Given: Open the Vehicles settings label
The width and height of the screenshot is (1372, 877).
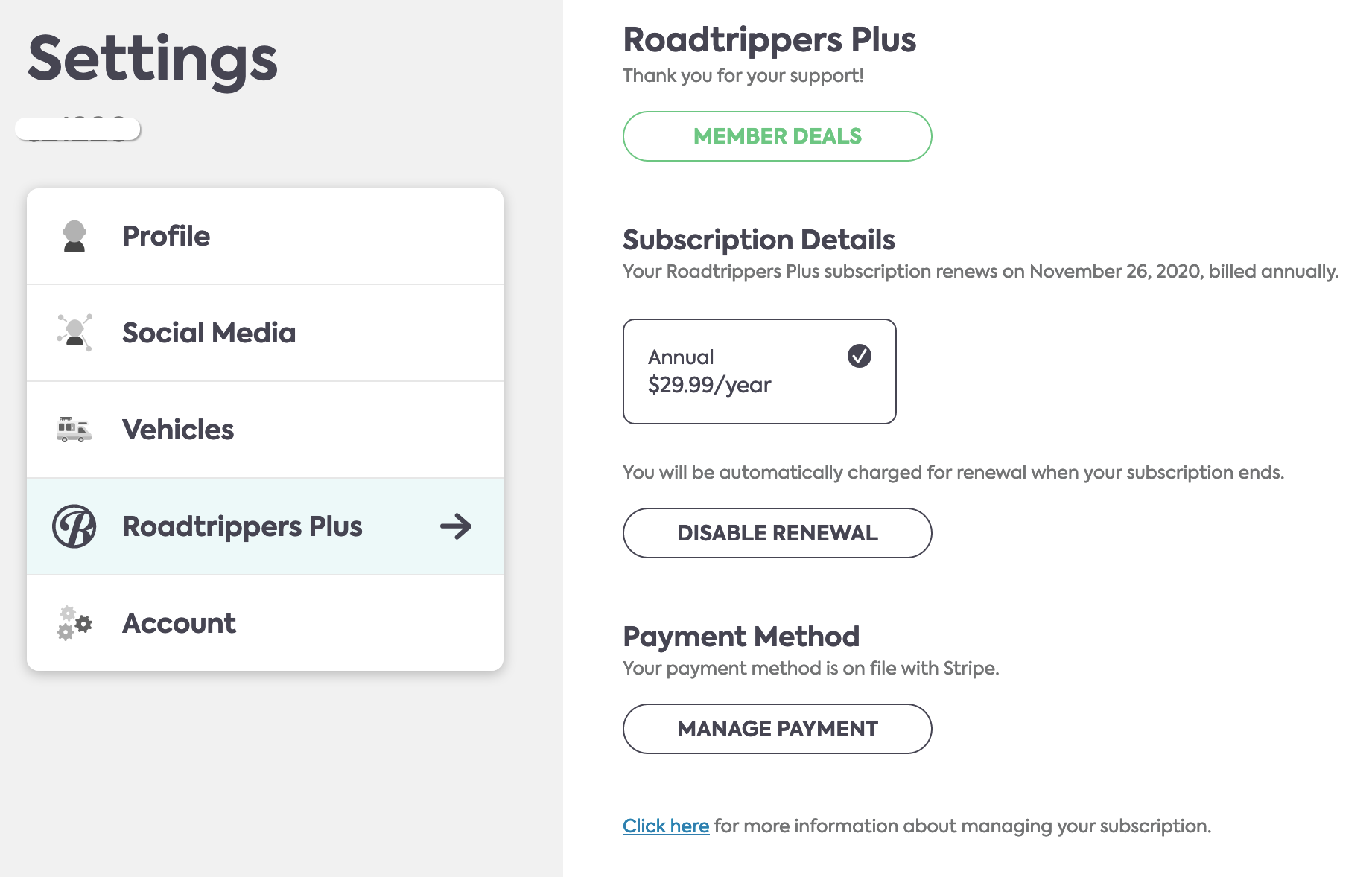Looking at the screenshot, I should point(178,430).
